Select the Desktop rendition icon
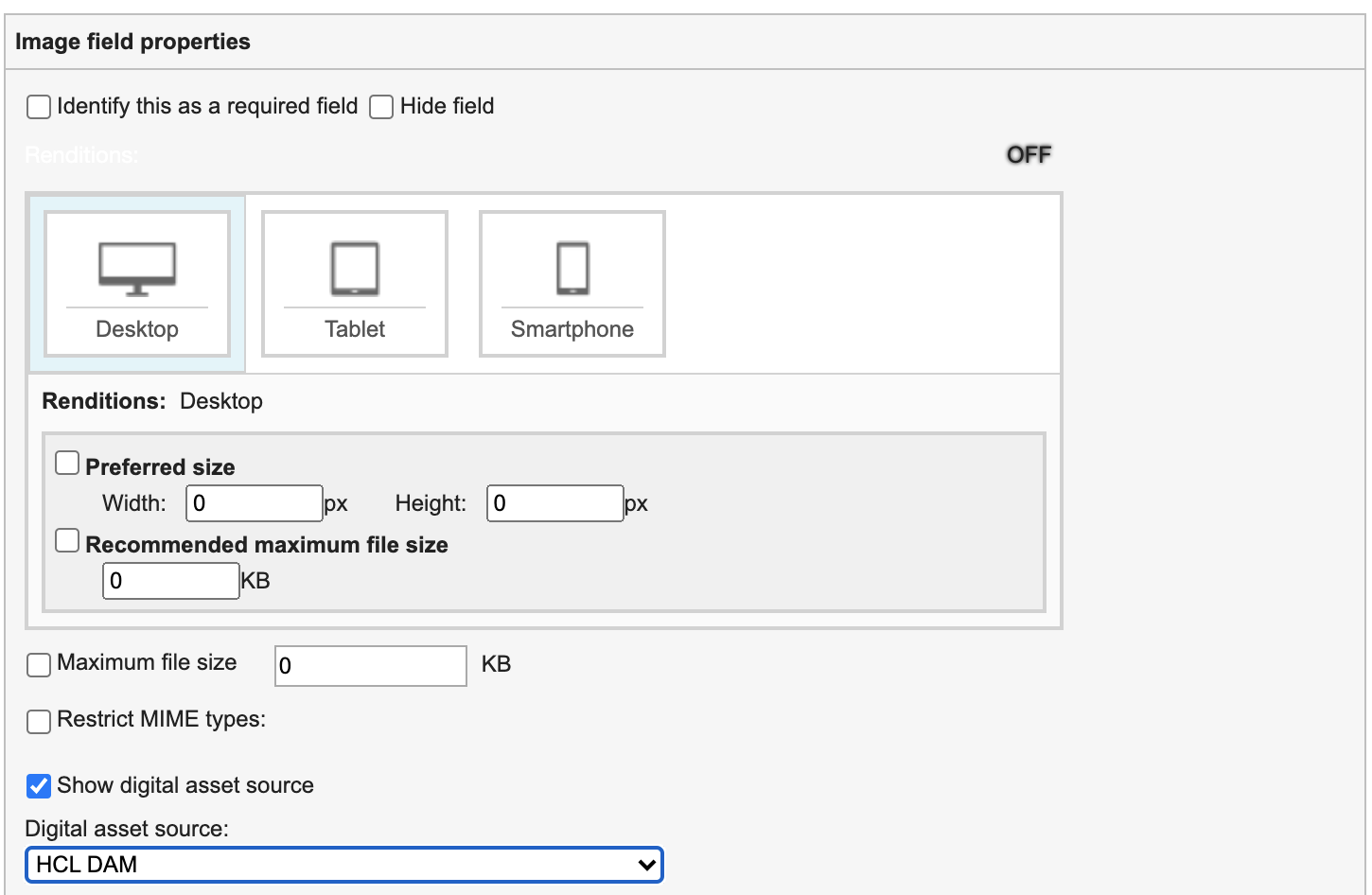Image resolution: width=1372 pixels, height=895 pixels. pos(136,283)
